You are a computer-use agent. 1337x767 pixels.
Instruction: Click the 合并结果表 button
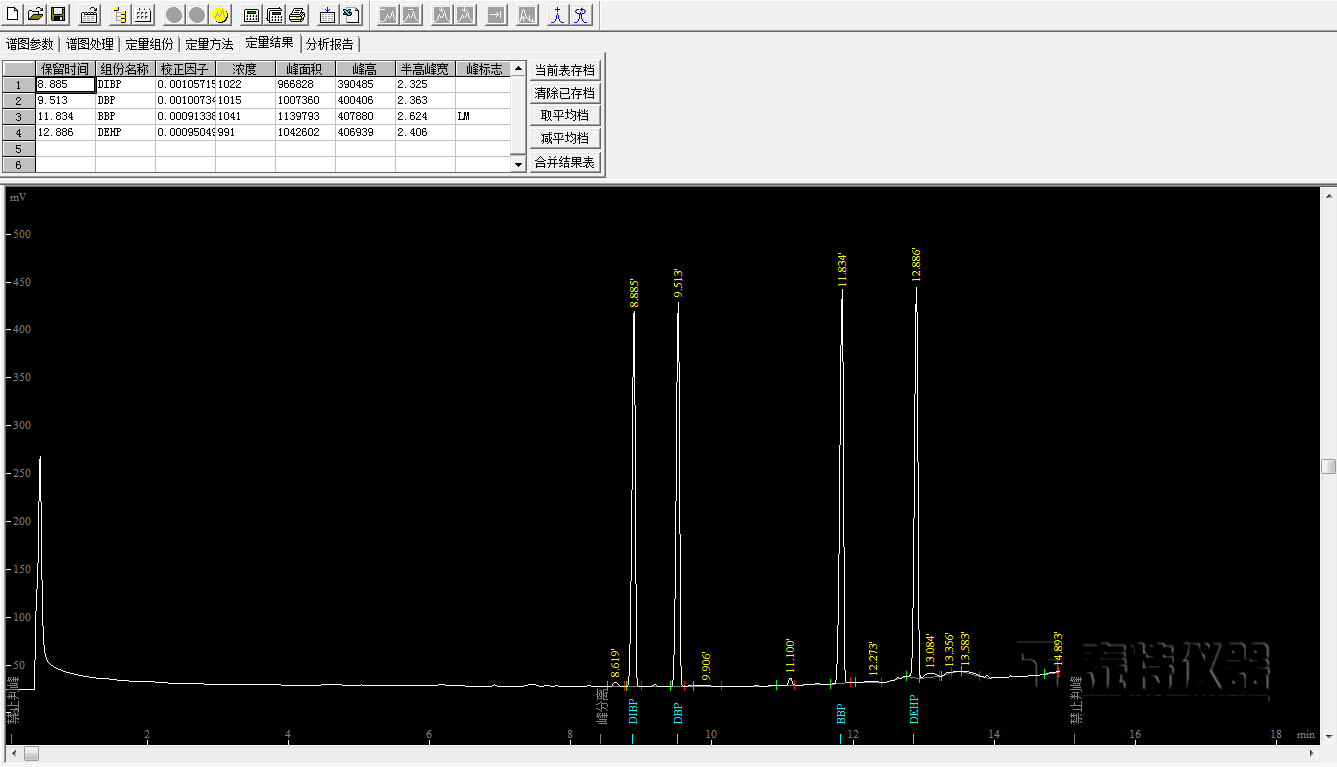click(565, 162)
